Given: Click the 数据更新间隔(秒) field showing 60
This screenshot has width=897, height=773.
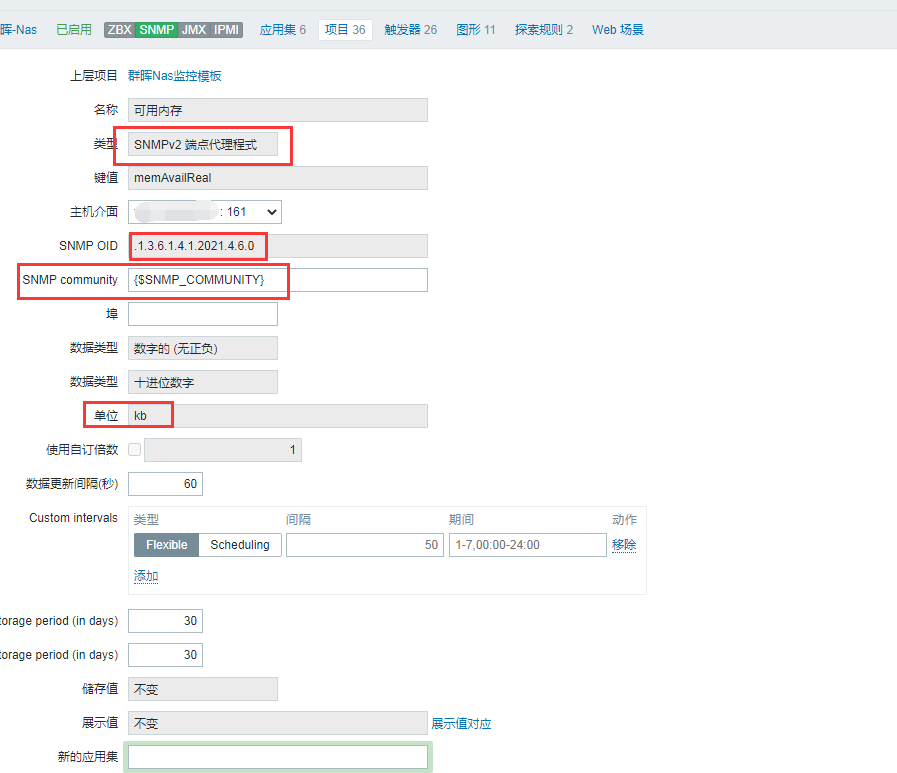Looking at the screenshot, I should [165, 484].
